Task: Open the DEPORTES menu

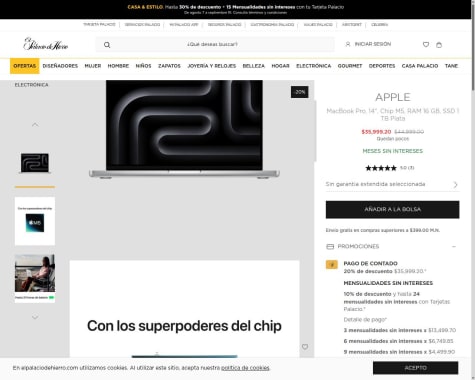Action: (x=382, y=66)
